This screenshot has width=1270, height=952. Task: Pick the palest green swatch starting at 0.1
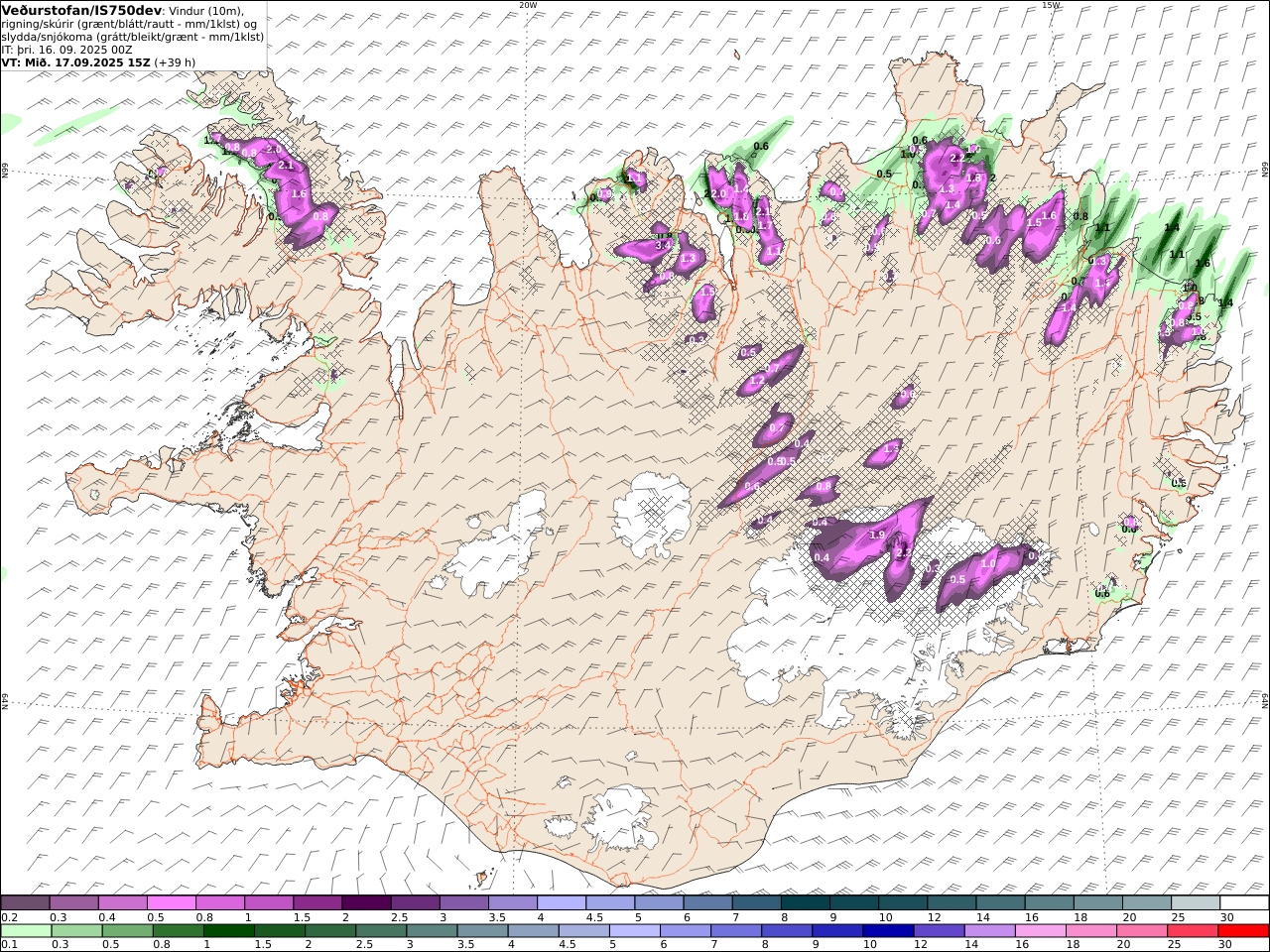point(26,931)
